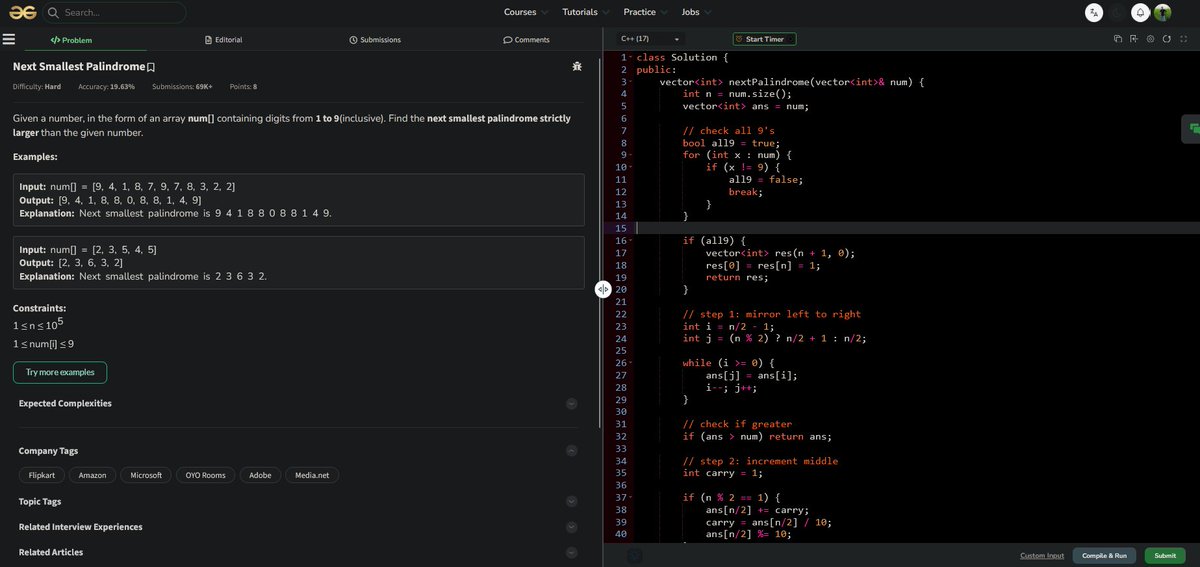Click the 'return res;' code on line 19

point(737,277)
